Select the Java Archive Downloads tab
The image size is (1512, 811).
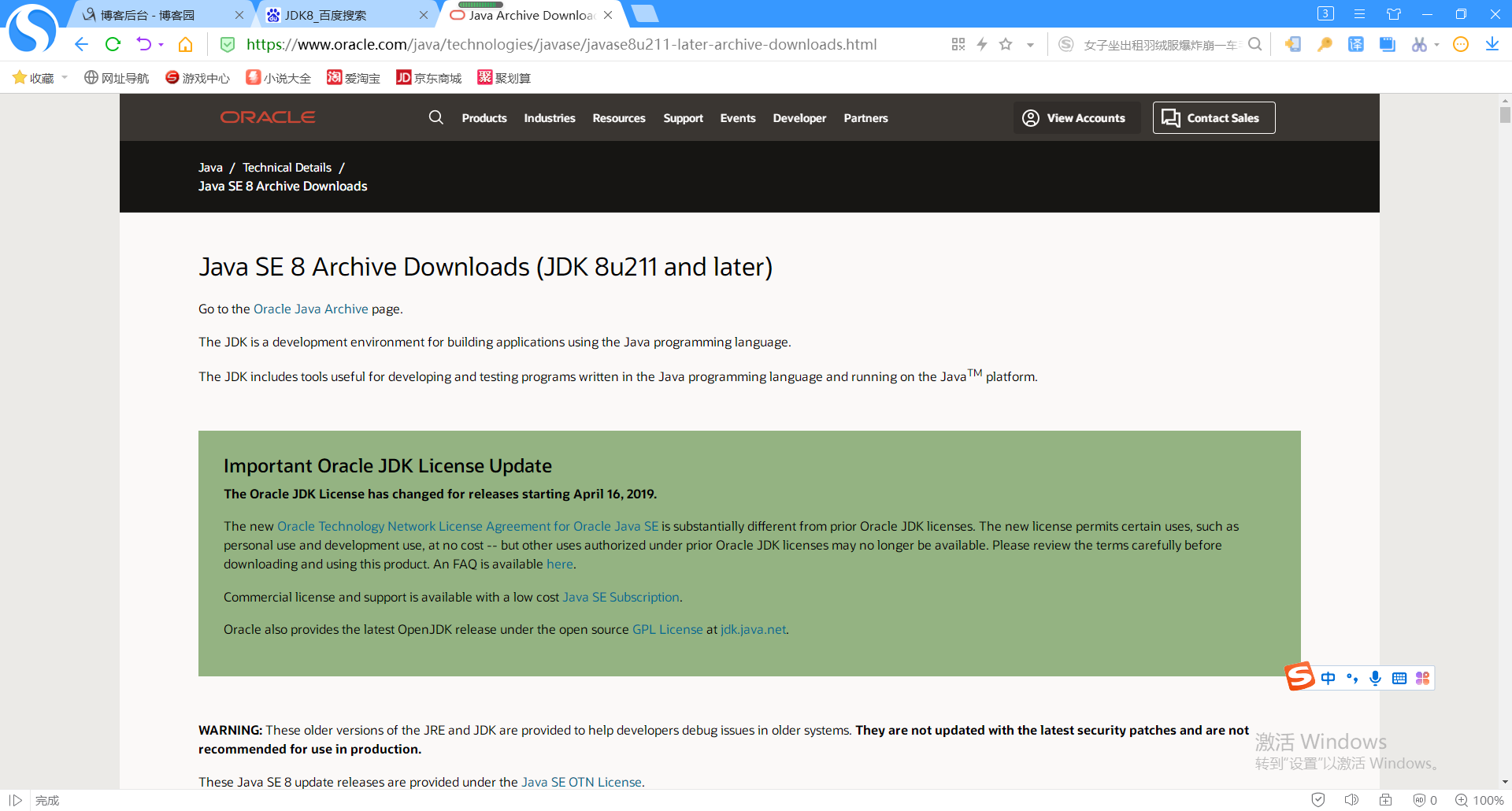(x=531, y=15)
